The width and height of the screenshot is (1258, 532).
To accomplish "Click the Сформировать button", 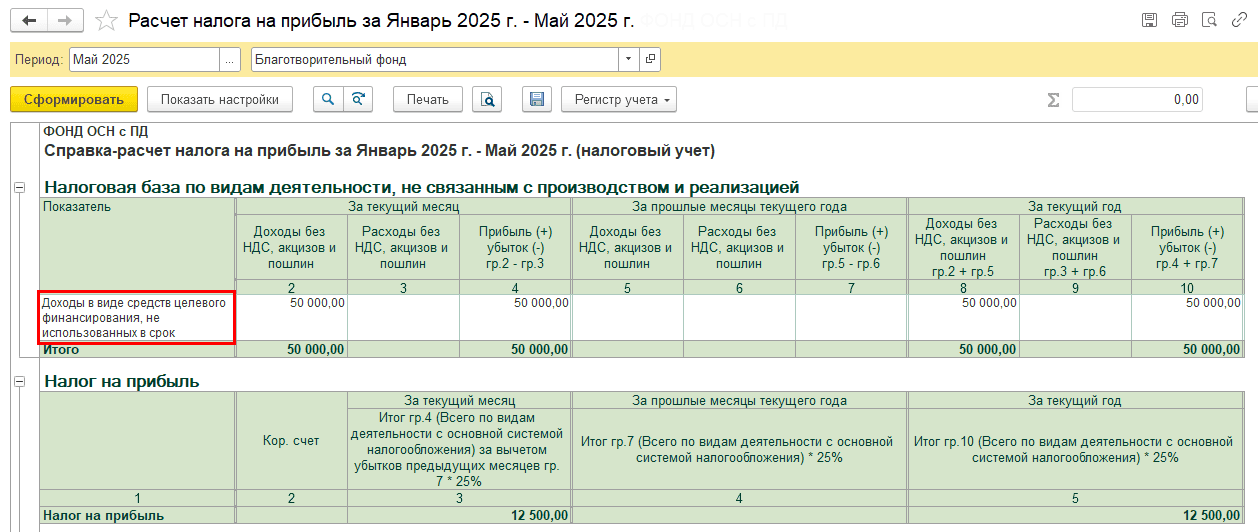I will pos(73,99).
